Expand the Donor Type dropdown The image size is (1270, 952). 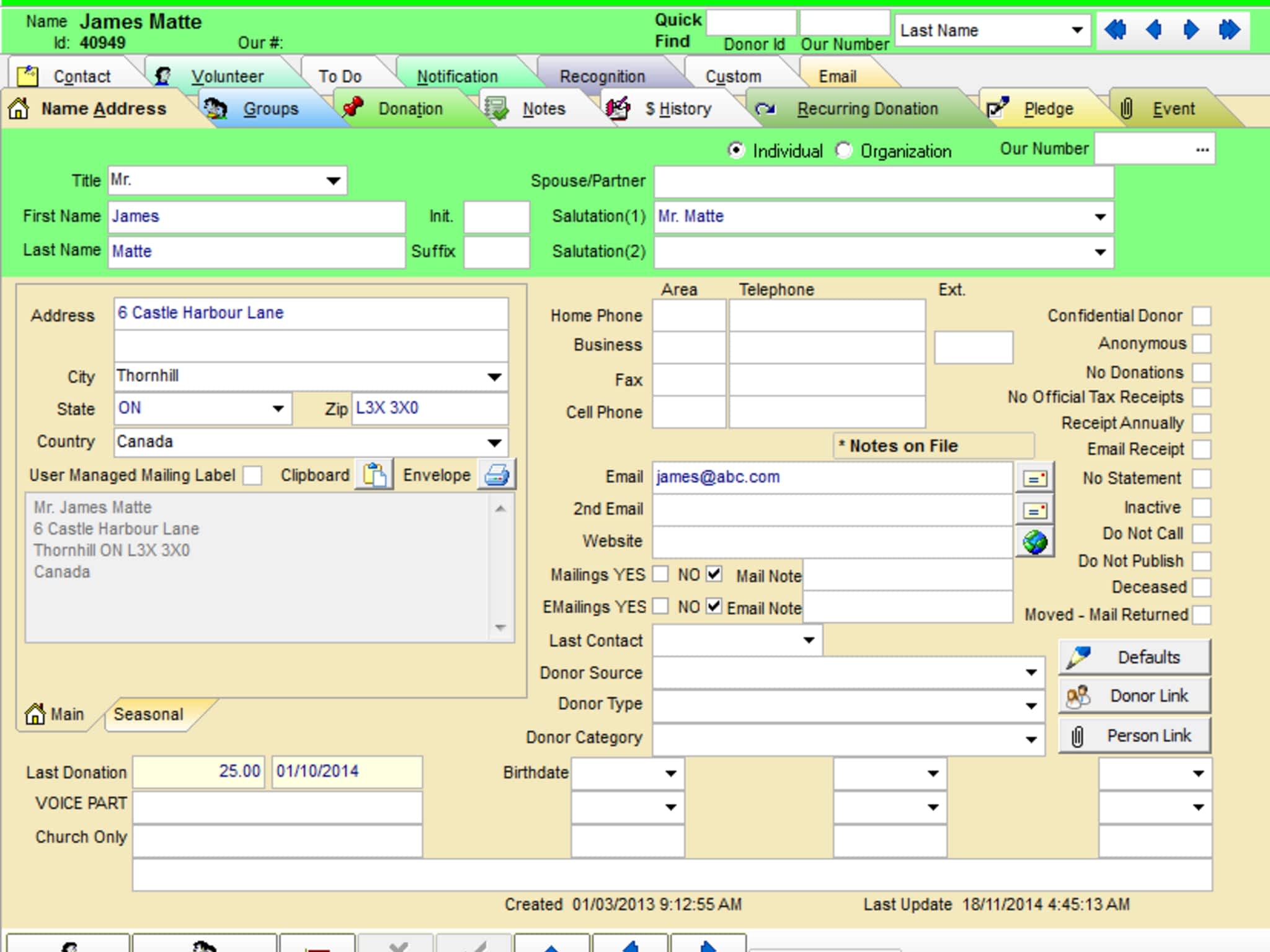tap(1031, 705)
